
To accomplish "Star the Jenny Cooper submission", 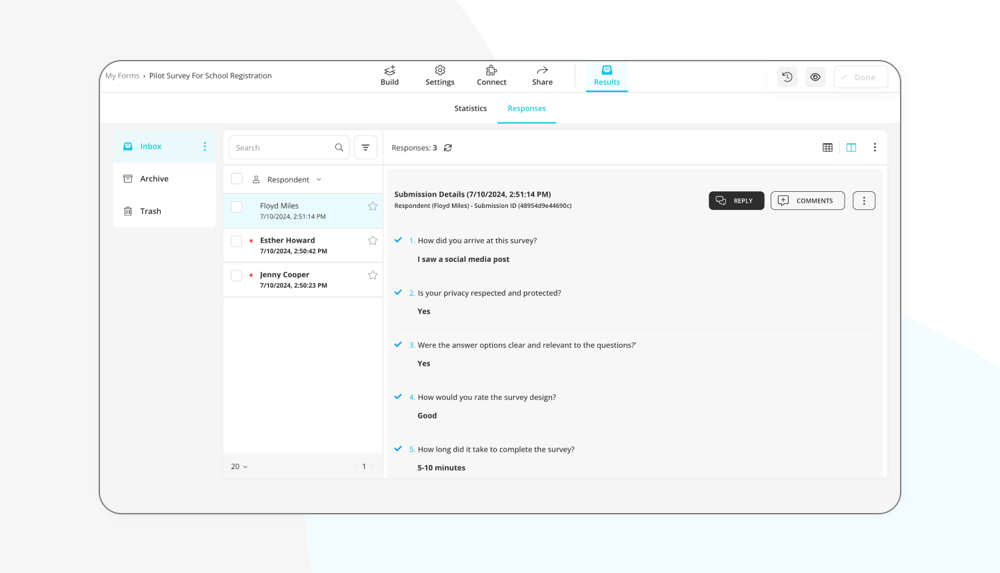I will pos(372,275).
